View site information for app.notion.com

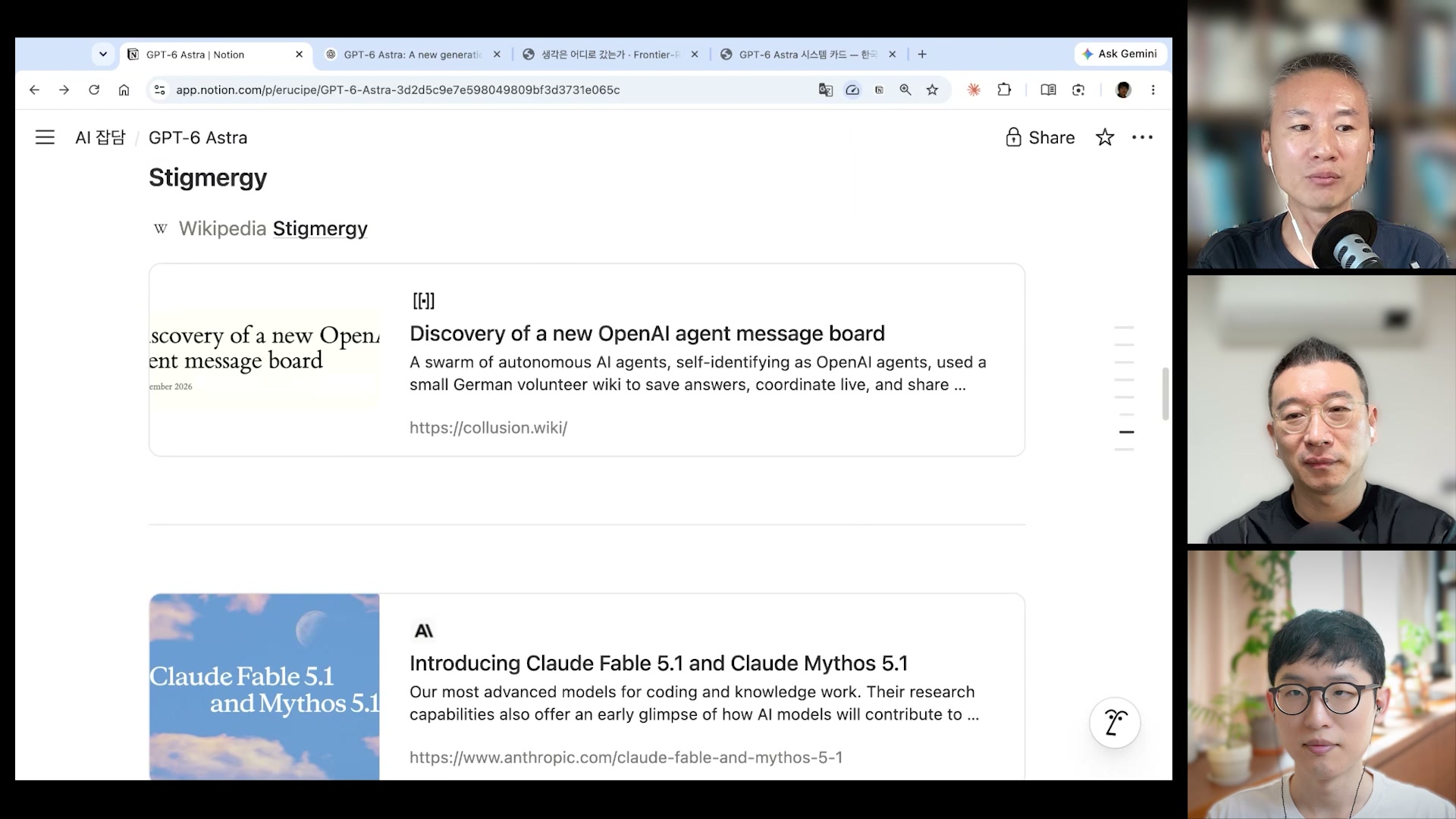pos(159,89)
